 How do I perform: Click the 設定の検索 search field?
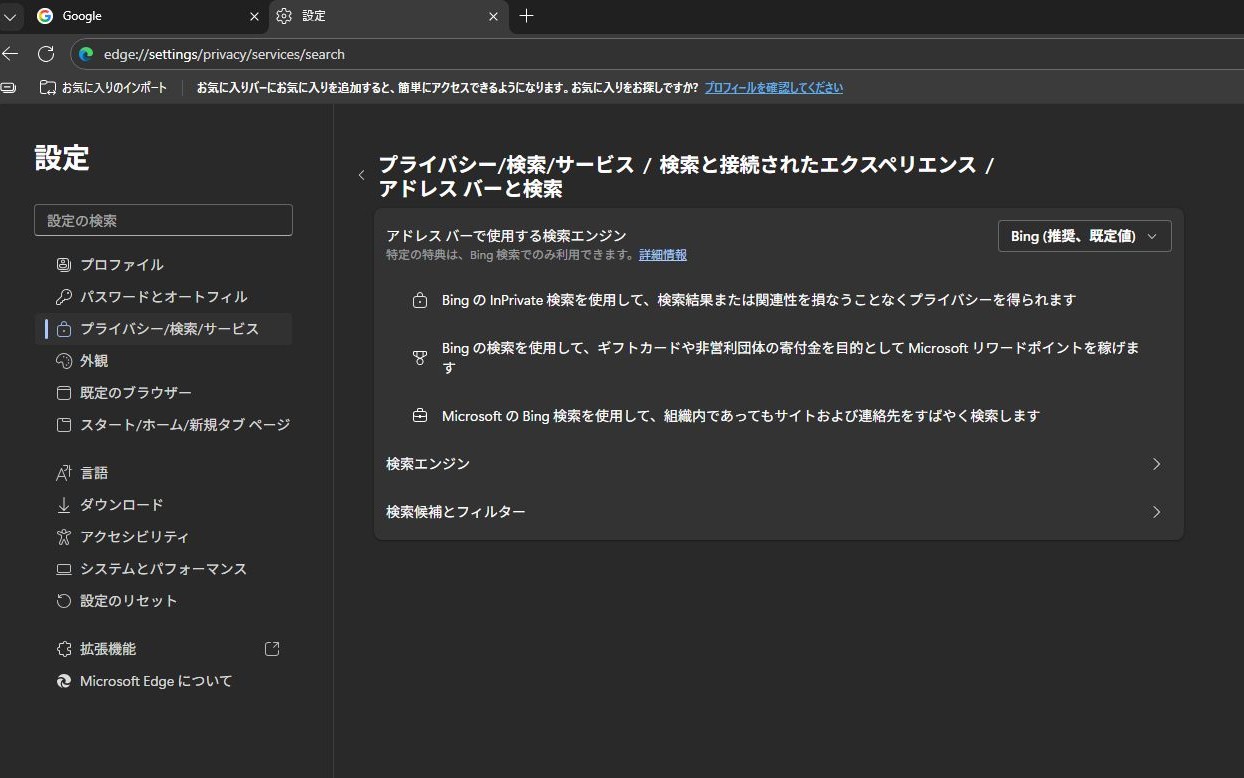tap(163, 220)
